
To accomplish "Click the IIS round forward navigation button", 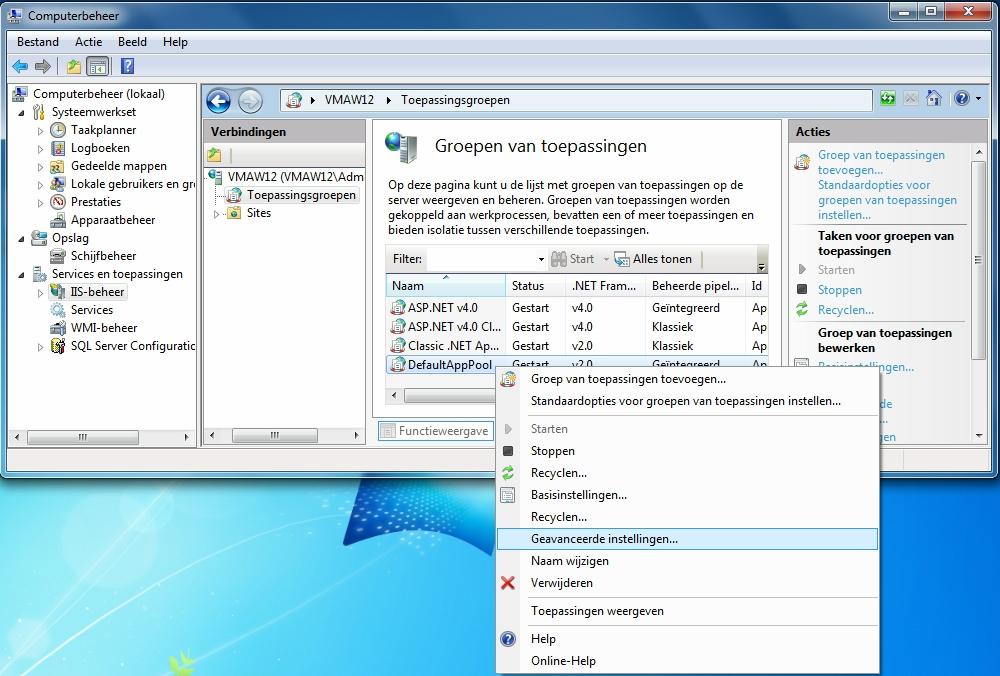I will [250, 101].
